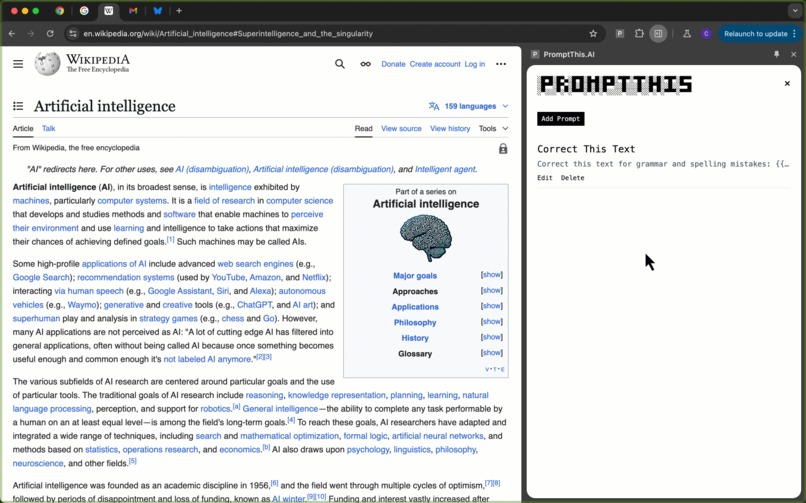Open Wikipedia search magnifier icon

pyautogui.click(x=340, y=64)
